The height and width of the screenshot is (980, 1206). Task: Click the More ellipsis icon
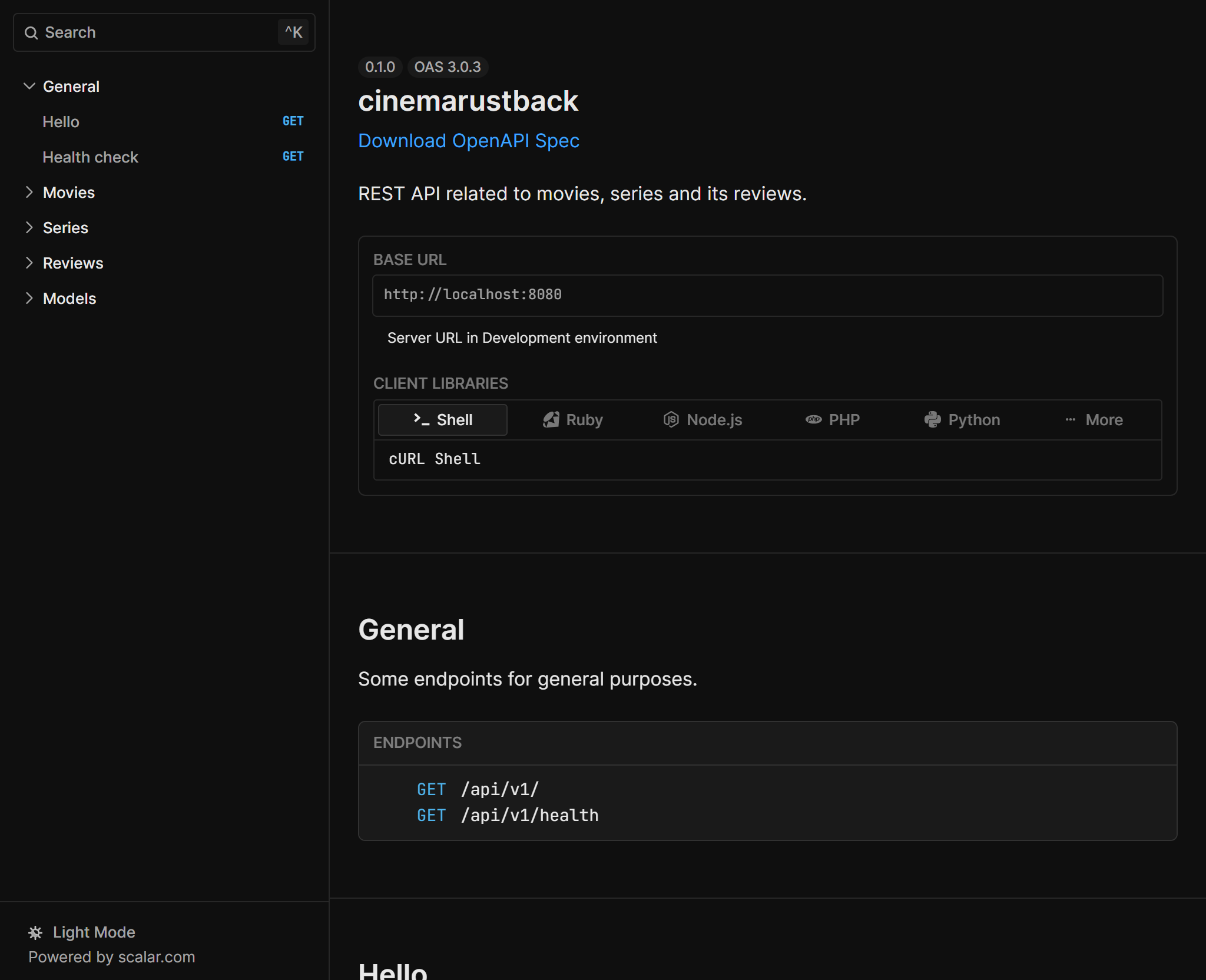pyautogui.click(x=1070, y=420)
